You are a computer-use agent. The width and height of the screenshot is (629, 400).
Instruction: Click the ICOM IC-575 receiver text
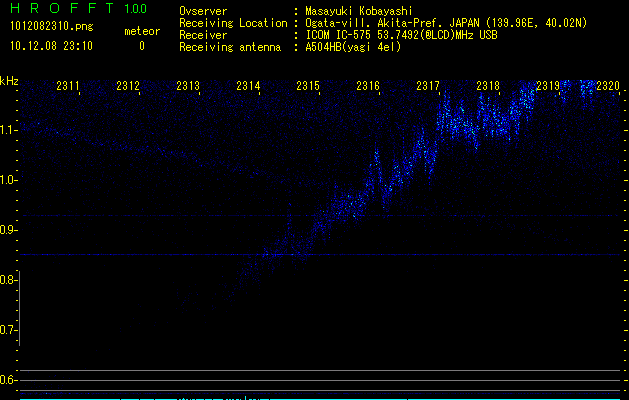(401, 35)
